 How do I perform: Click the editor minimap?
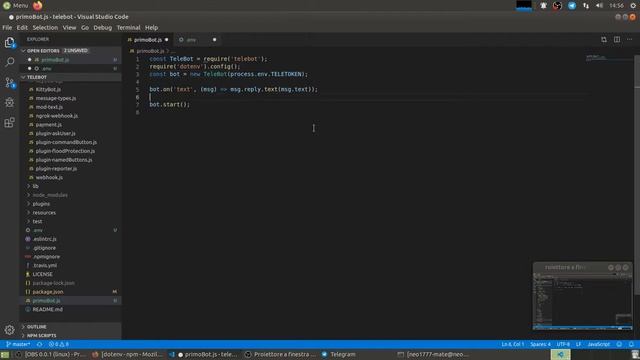coord(610,58)
